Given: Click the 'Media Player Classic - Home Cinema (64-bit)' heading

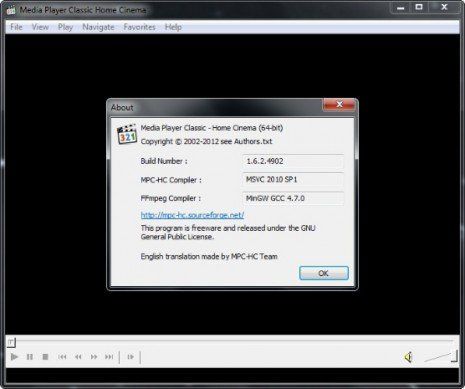Looking at the screenshot, I should [x=212, y=128].
